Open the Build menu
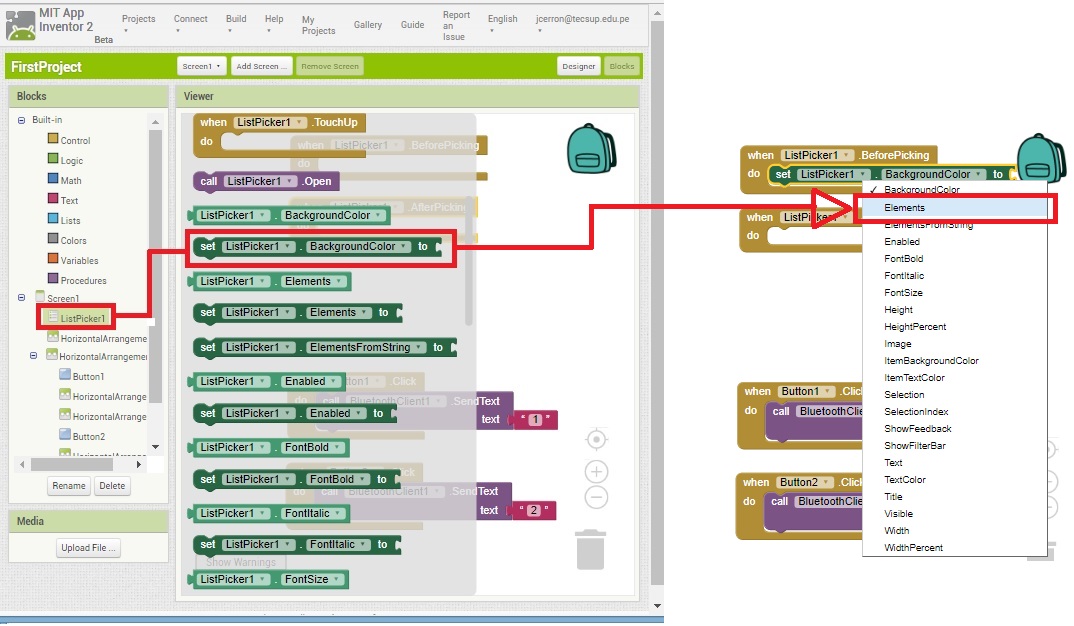The width and height of the screenshot is (1074, 626). tap(236, 23)
